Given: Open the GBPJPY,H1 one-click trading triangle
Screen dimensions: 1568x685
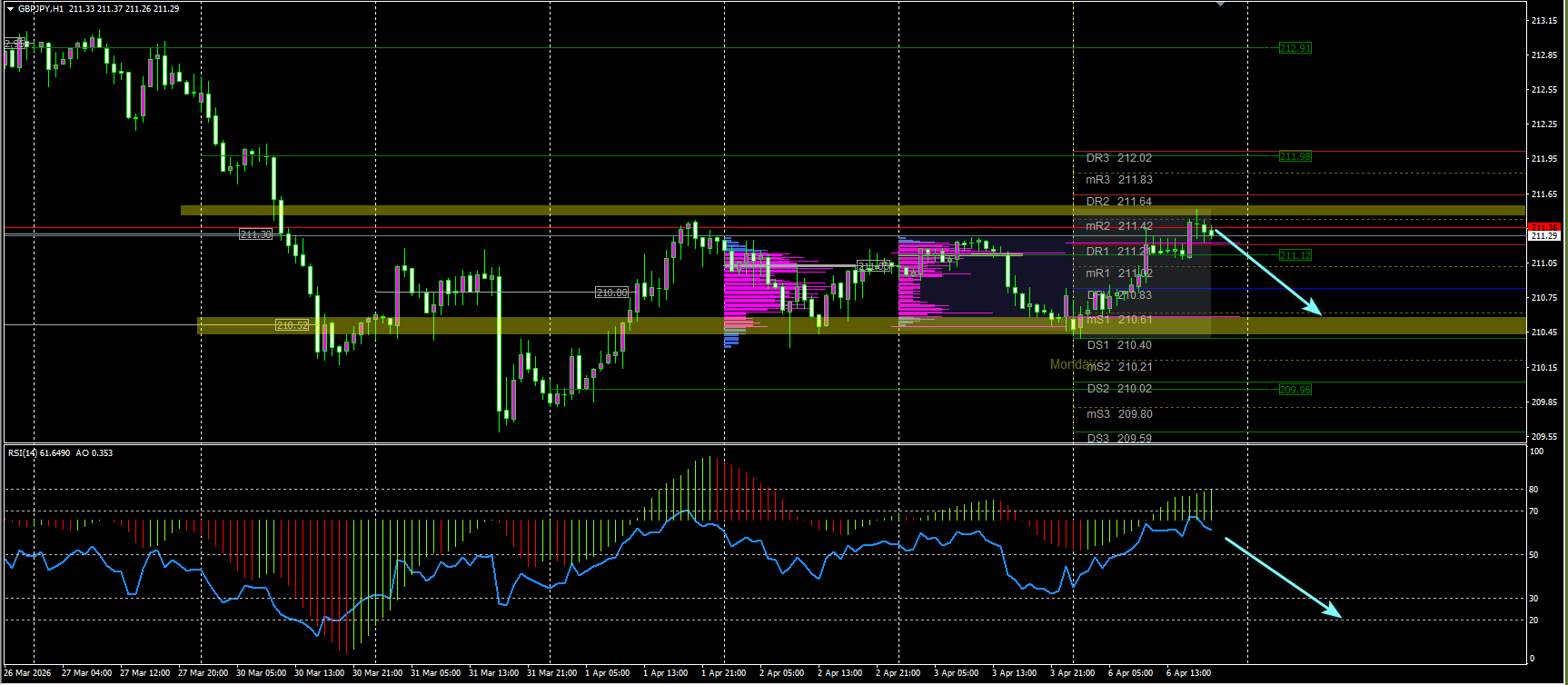Looking at the screenshot, I should (10, 8).
